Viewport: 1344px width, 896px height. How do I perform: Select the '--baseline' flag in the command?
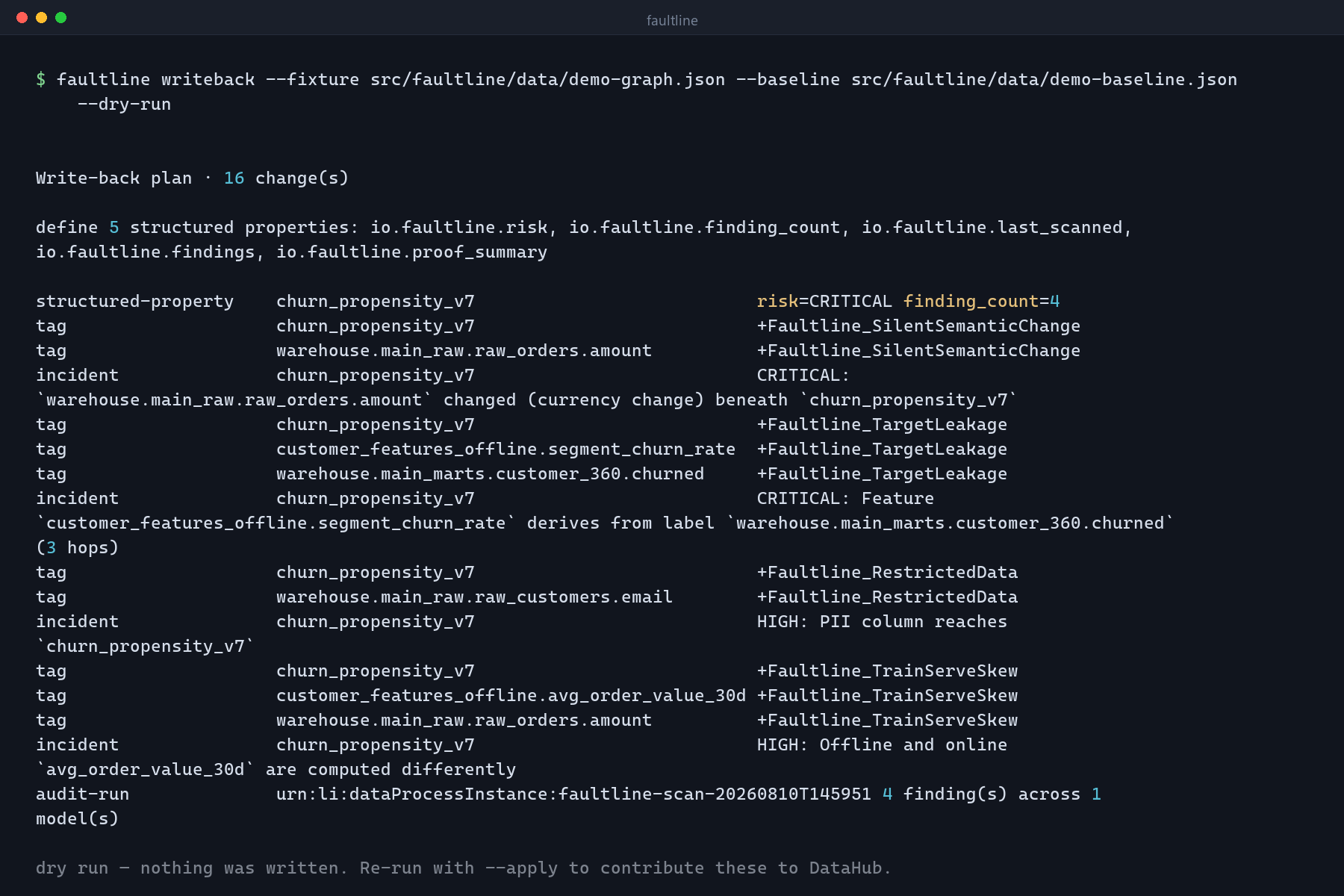[x=788, y=79]
